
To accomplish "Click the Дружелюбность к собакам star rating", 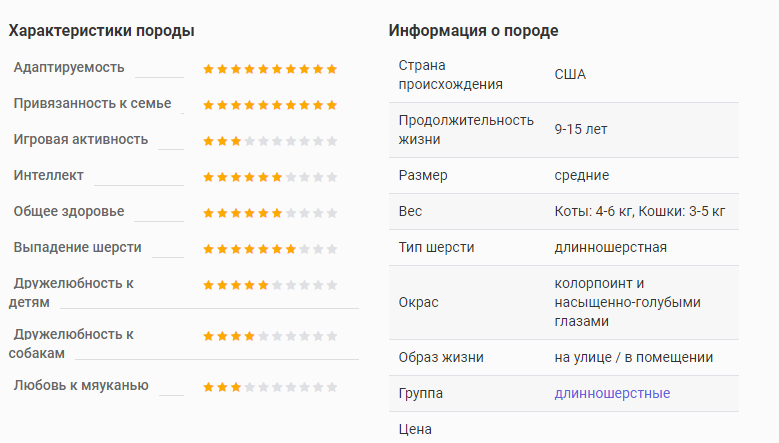I will coord(270,336).
